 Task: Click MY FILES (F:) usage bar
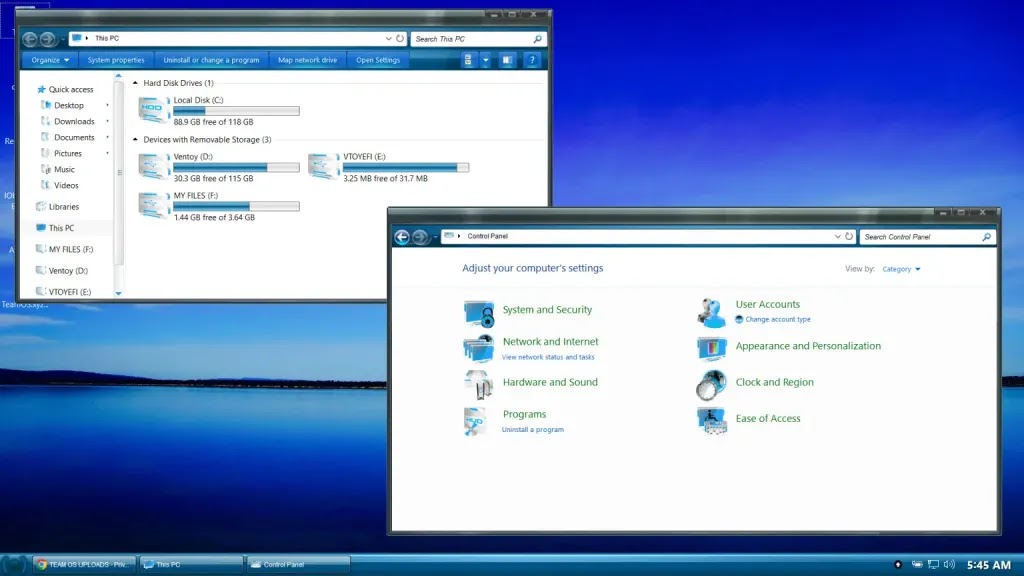236,206
